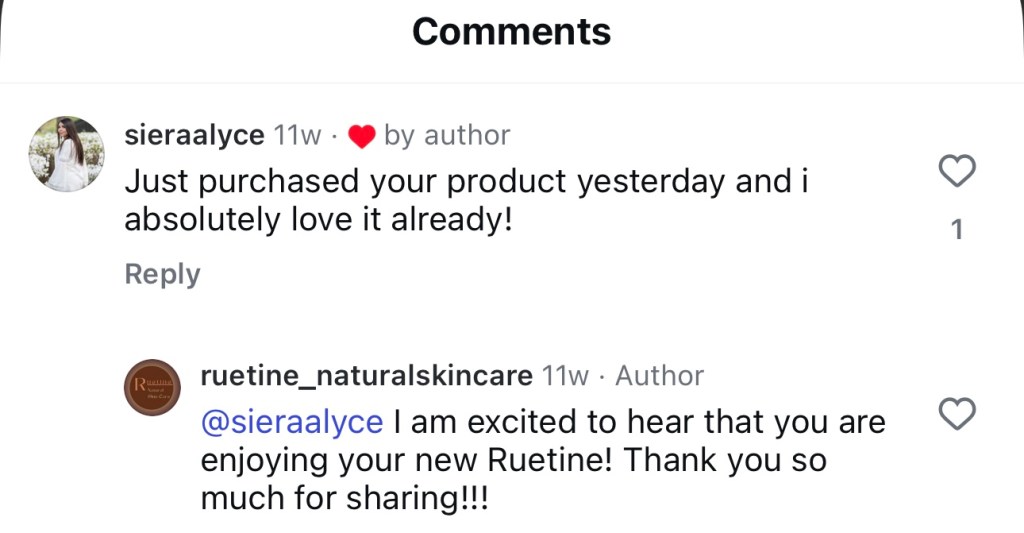The width and height of the screenshot is (1024, 533).
Task: Tap Reply under sieraalyce's comment
Action: tap(162, 274)
